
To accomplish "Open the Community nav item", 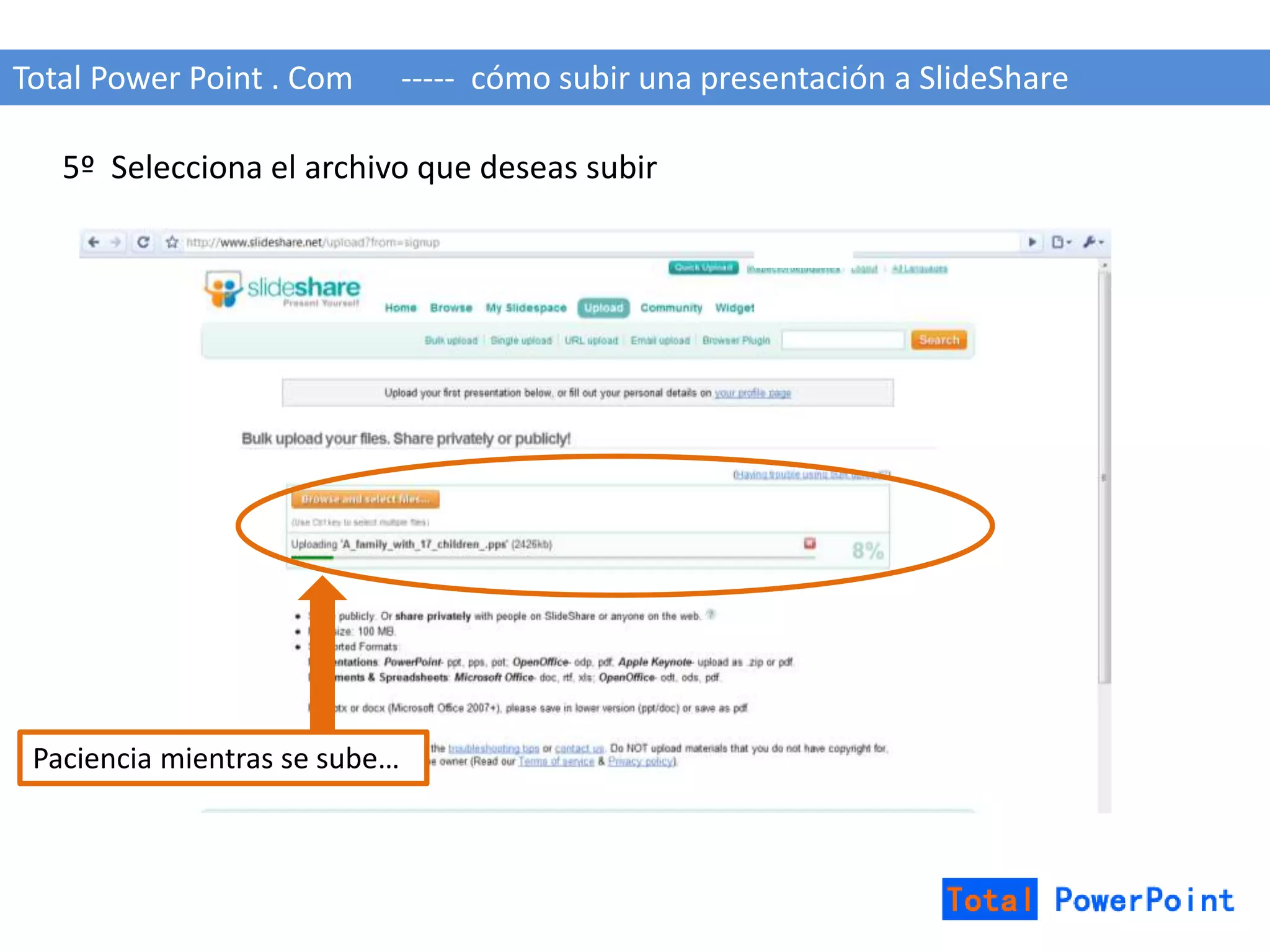I will (x=671, y=308).
